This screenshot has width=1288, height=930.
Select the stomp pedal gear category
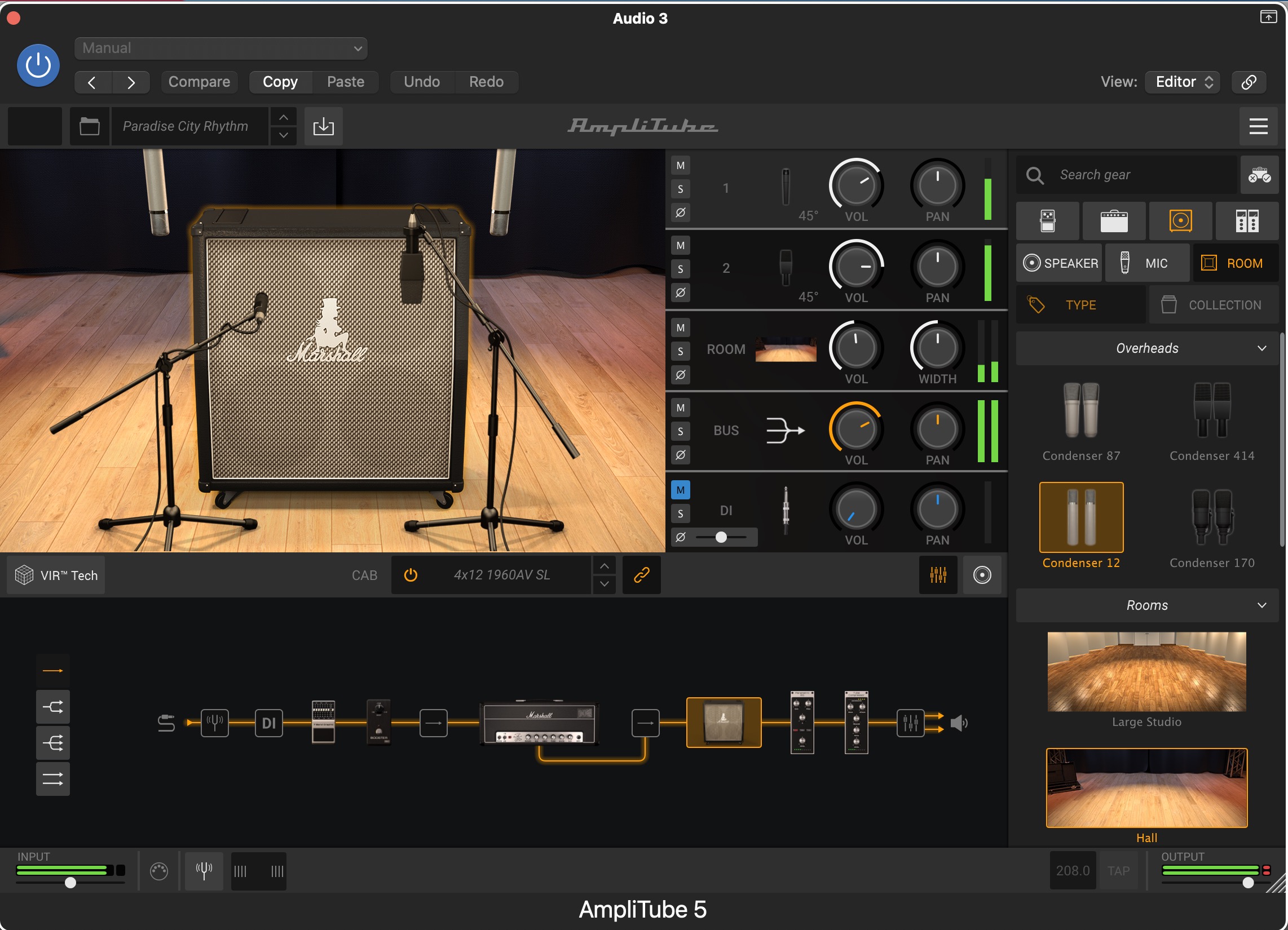pos(1048,221)
